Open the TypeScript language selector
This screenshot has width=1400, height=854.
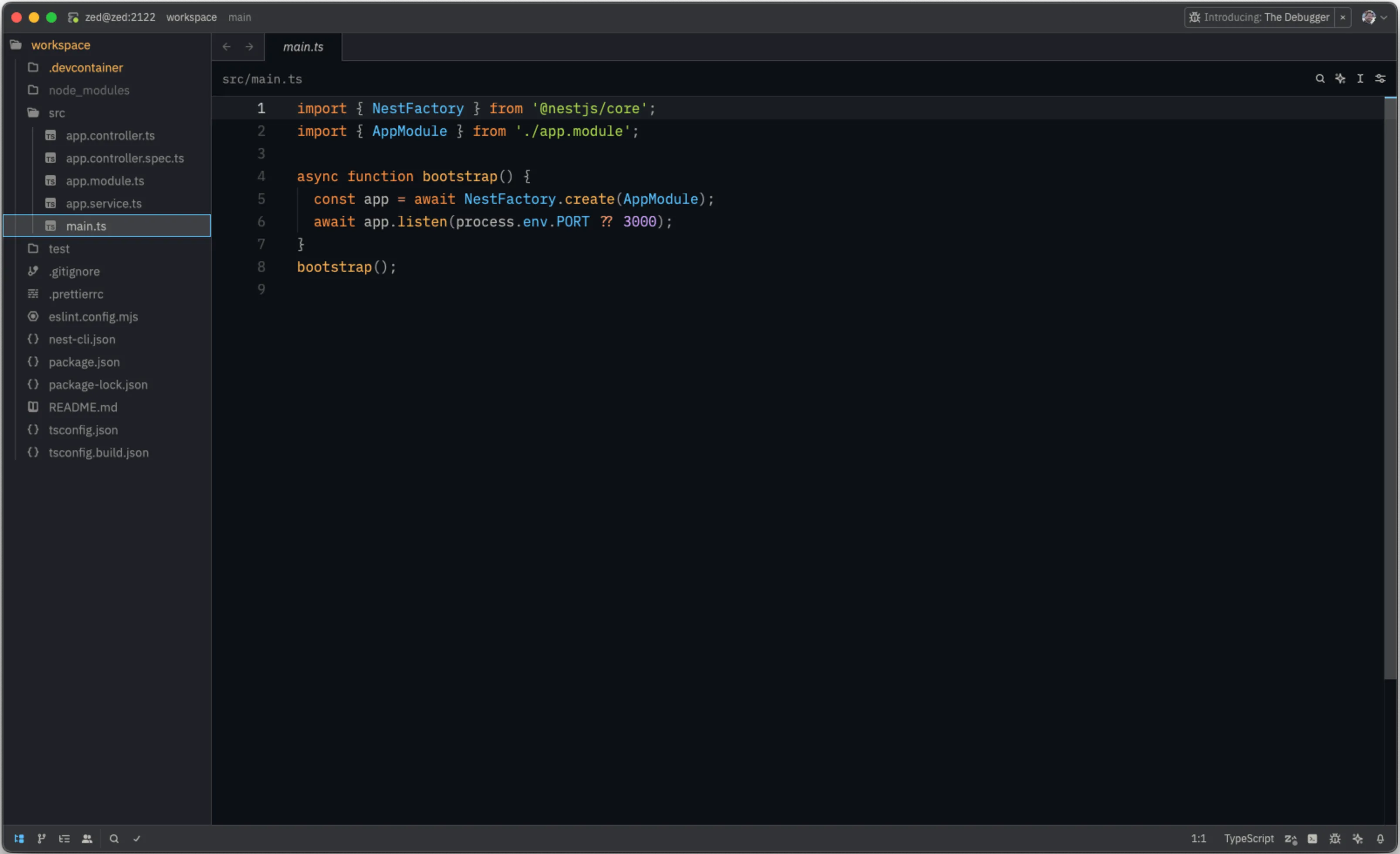pos(1248,839)
